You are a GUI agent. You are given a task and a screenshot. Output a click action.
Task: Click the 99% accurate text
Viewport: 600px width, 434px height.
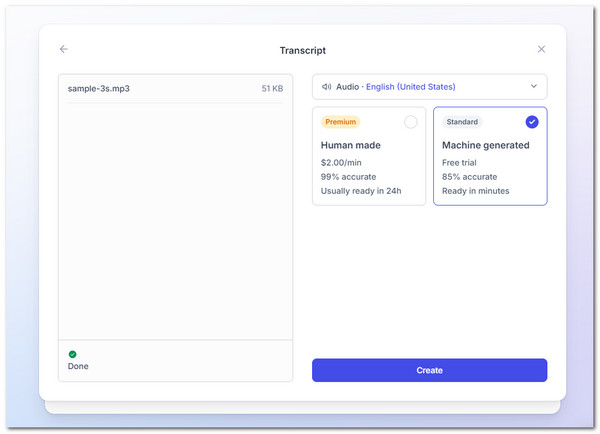[348, 177]
